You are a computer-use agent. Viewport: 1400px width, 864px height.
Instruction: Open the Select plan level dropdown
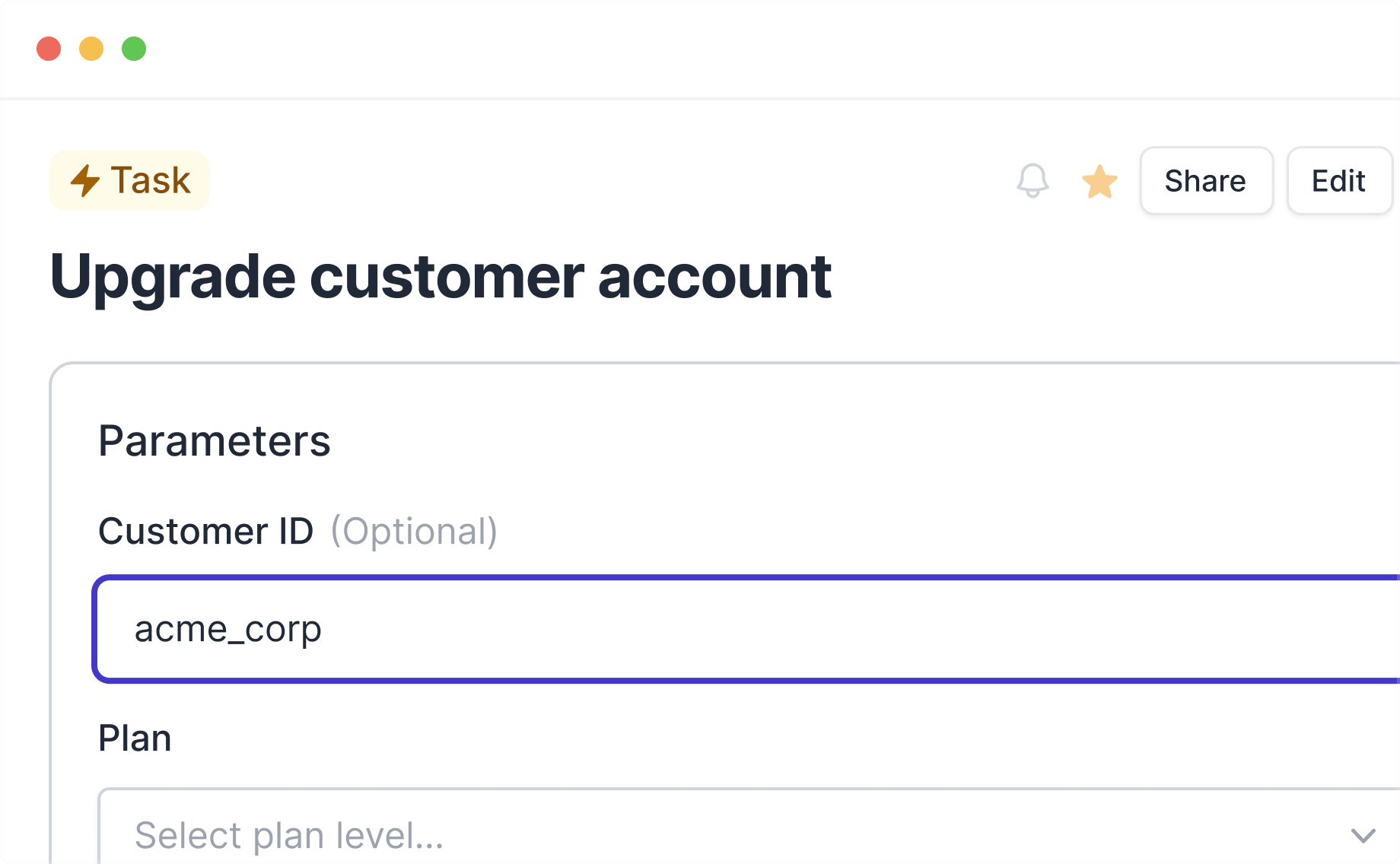point(749,827)
